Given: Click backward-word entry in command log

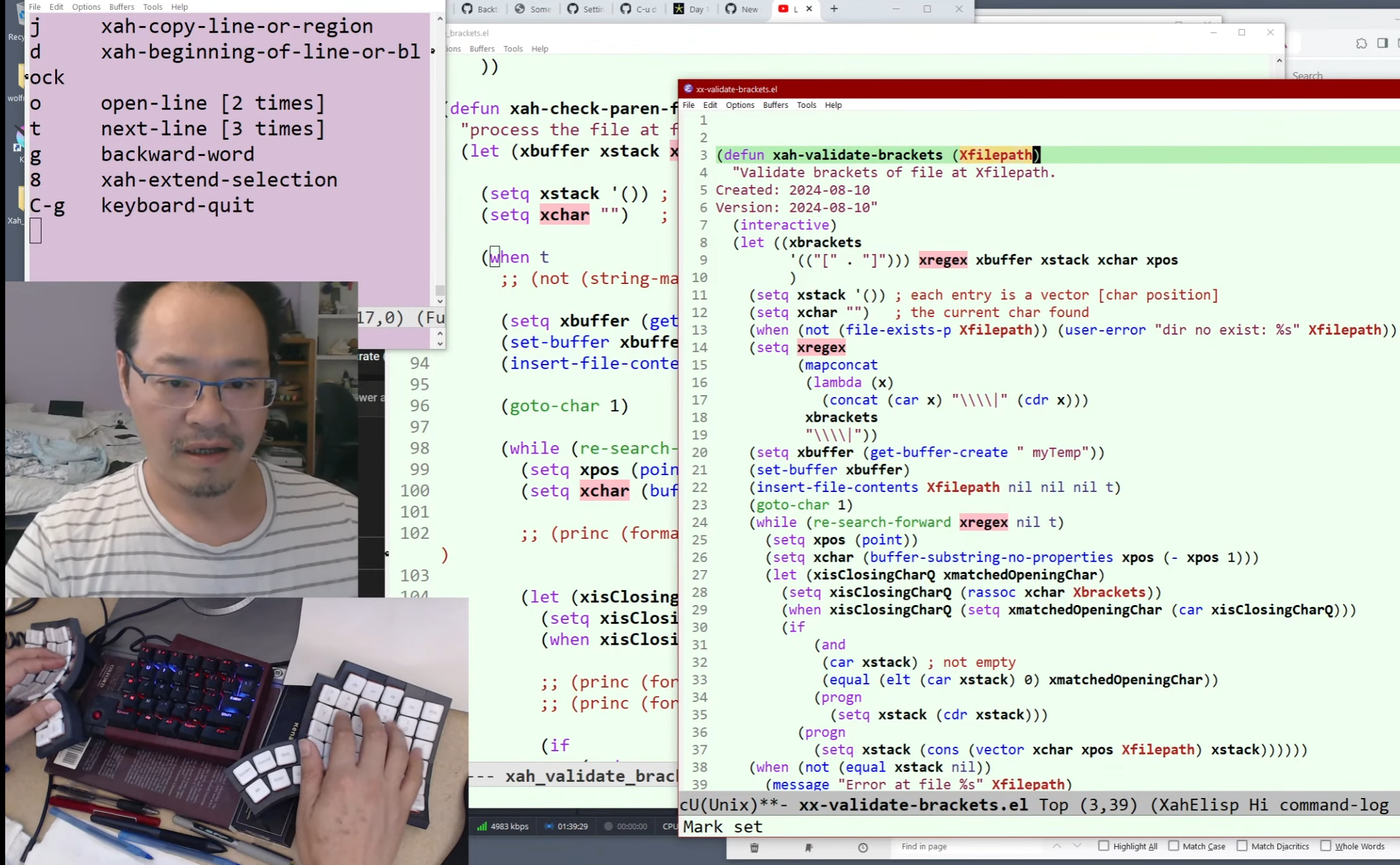Looking at the screenshot, I should [x=177, y=155].
